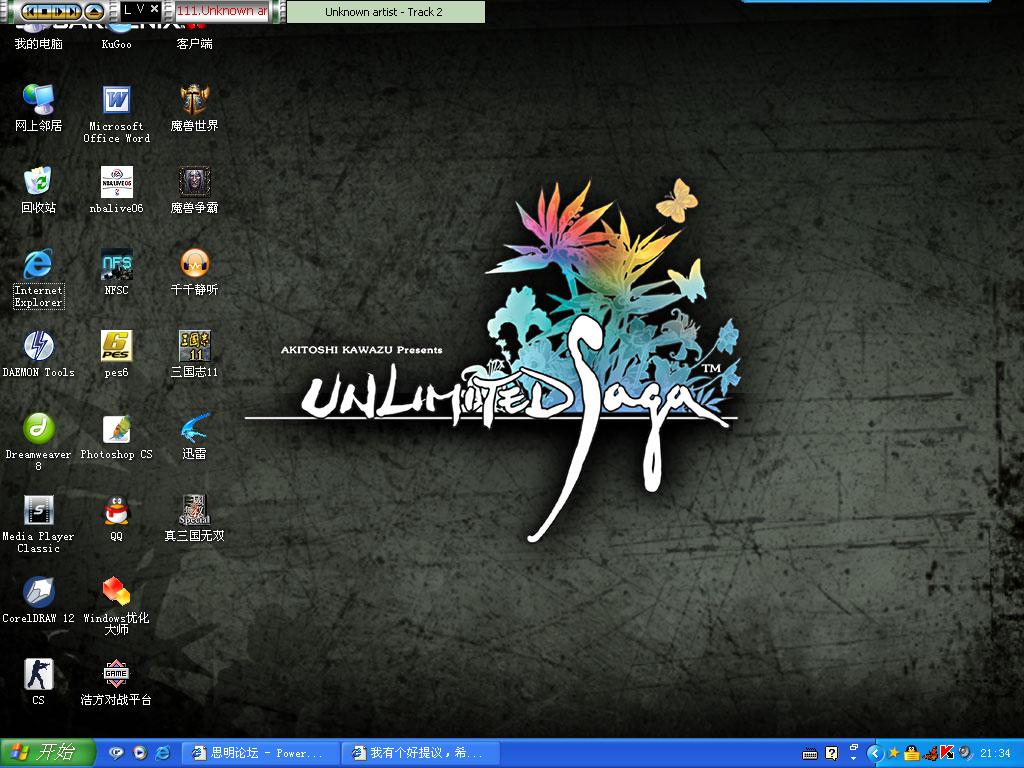The height and width of the screenshot is (768, 1024).
Task: Open the 网上邻居 network icon
Action: [39, 108]
